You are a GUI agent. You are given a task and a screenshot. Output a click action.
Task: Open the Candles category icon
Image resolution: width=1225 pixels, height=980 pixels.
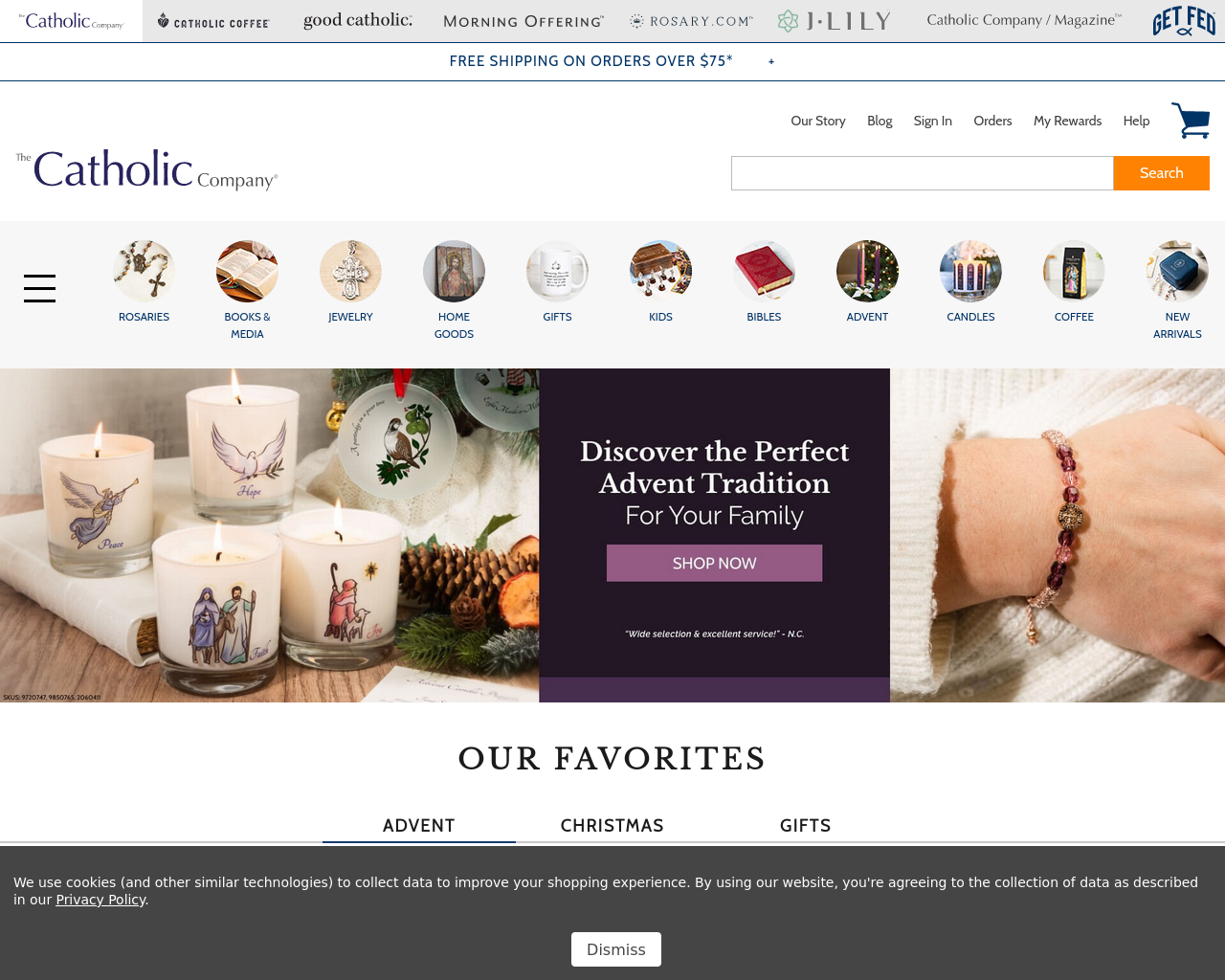click(x=970, y=271)
